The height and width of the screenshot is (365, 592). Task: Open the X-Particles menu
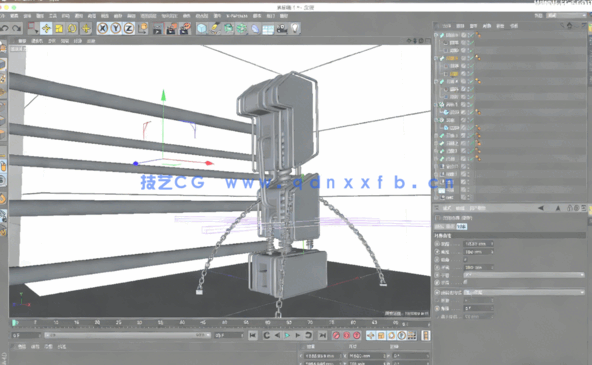tap(237, 16)
